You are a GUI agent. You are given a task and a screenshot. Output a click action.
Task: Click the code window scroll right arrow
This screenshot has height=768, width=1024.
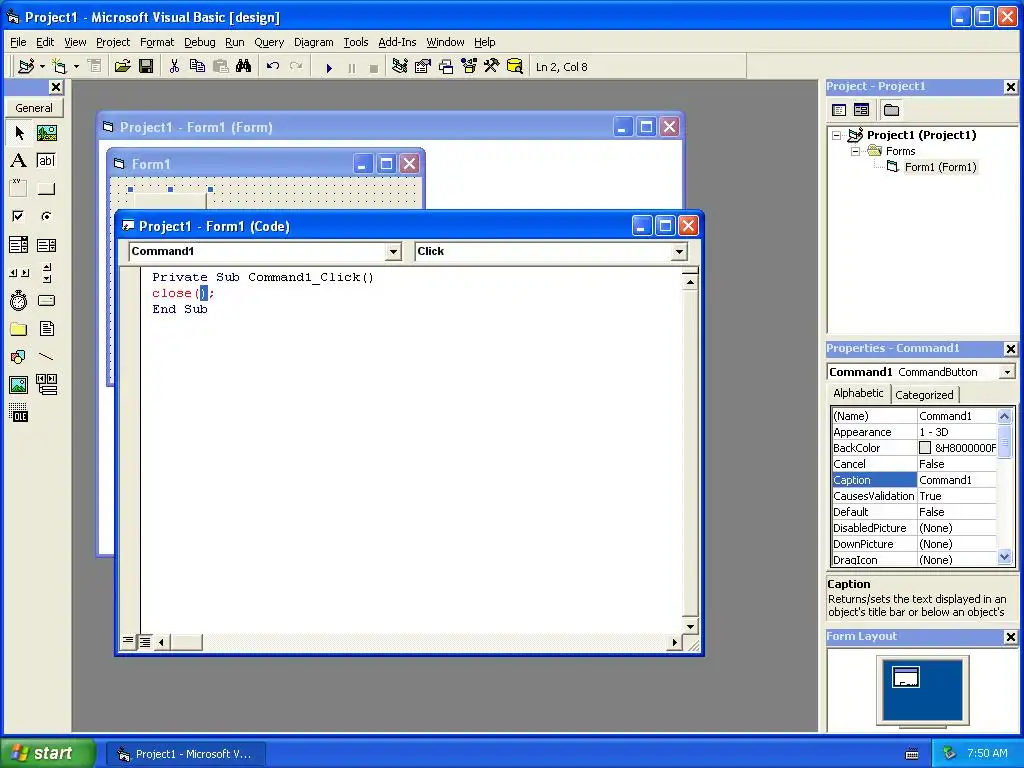(675, 643)
